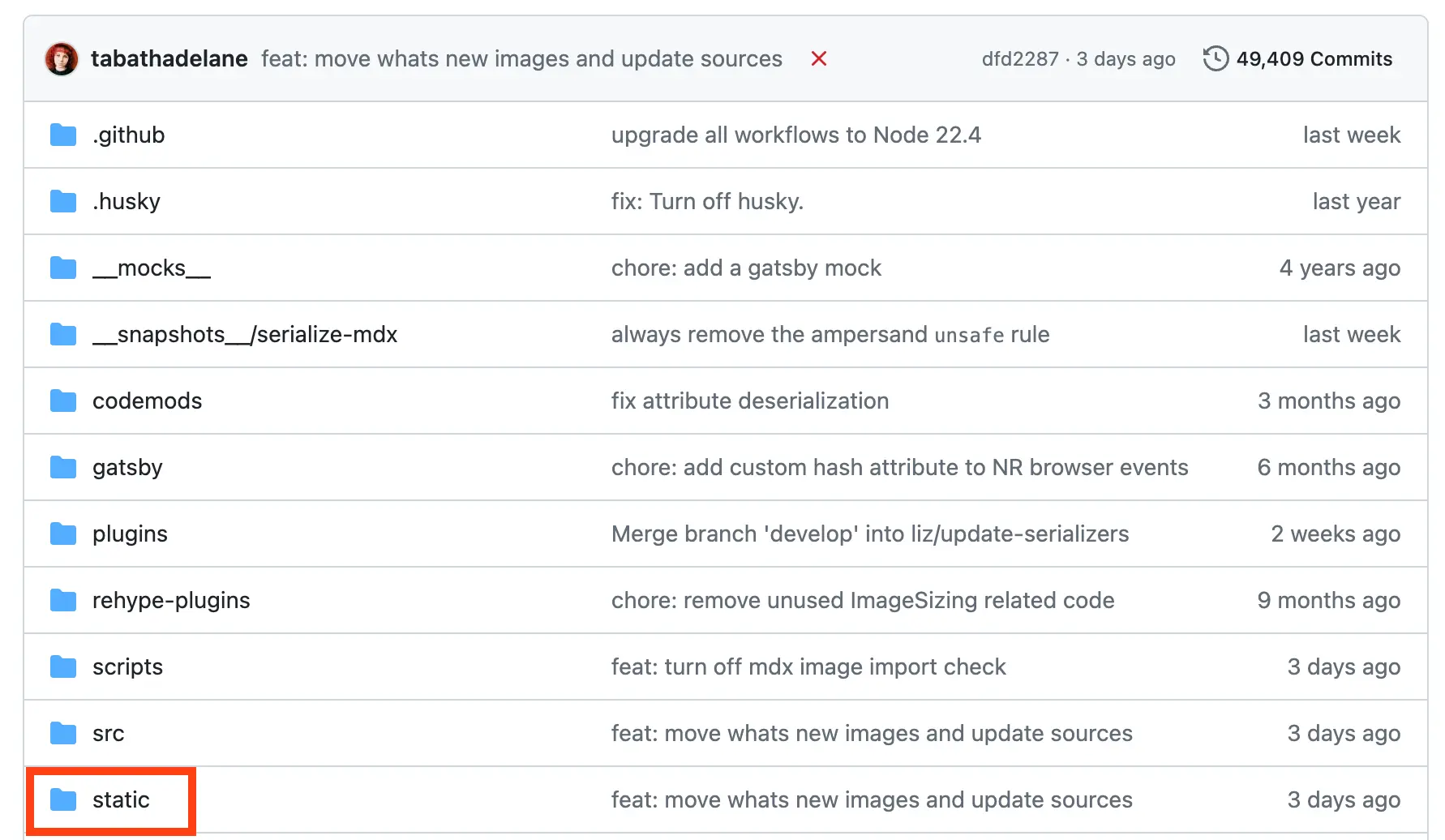Open 'fix attribute deserialization' commit message

749,401
